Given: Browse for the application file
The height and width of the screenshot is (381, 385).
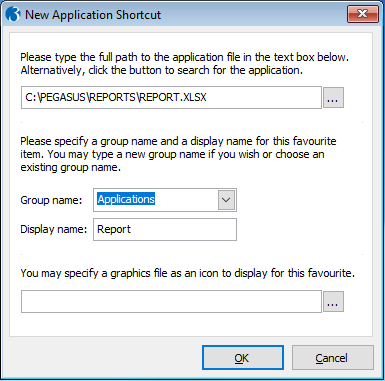Looking at the screenshot, I should [x=333, y=97].
